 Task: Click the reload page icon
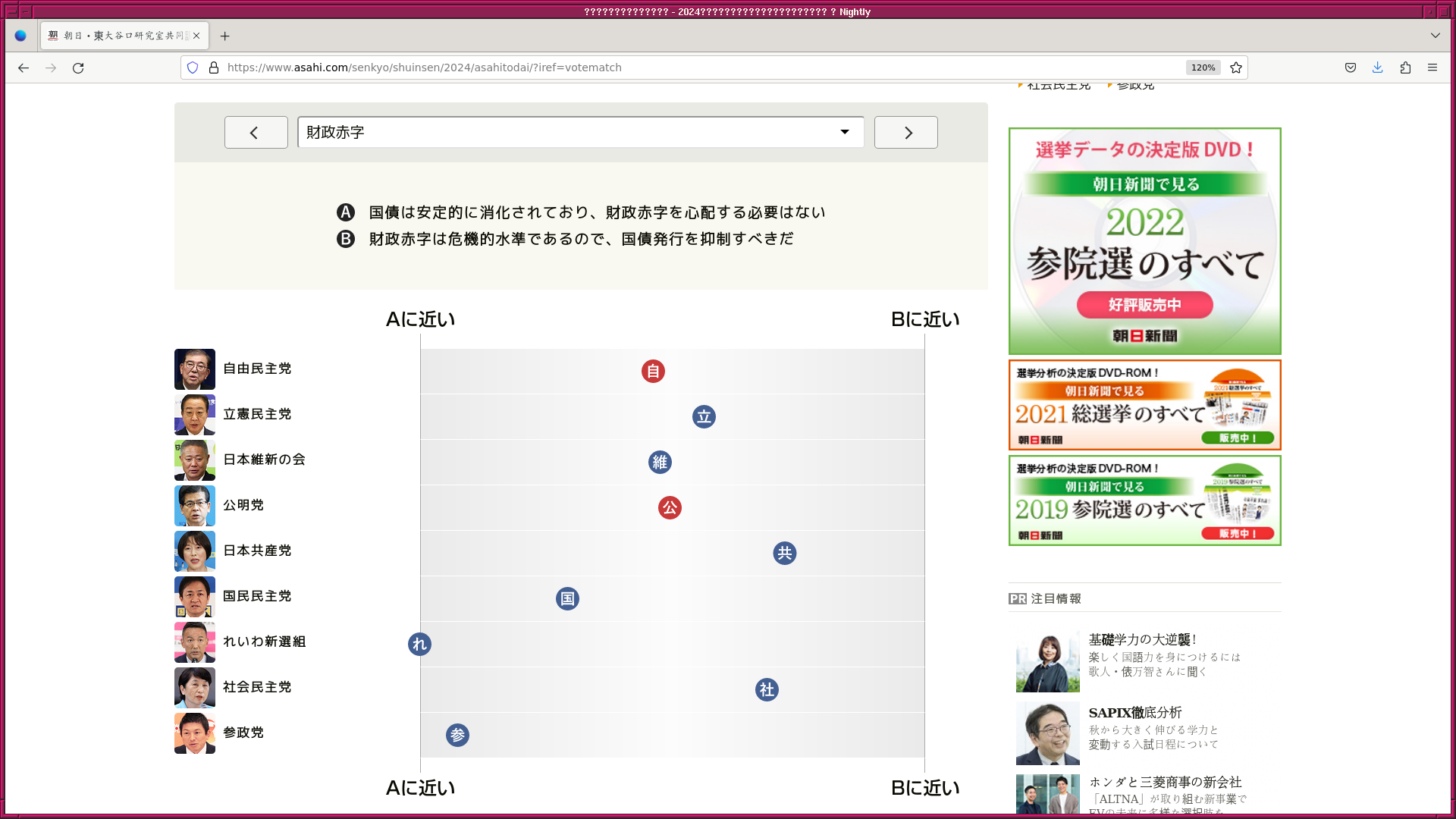[x=78, y=67]
